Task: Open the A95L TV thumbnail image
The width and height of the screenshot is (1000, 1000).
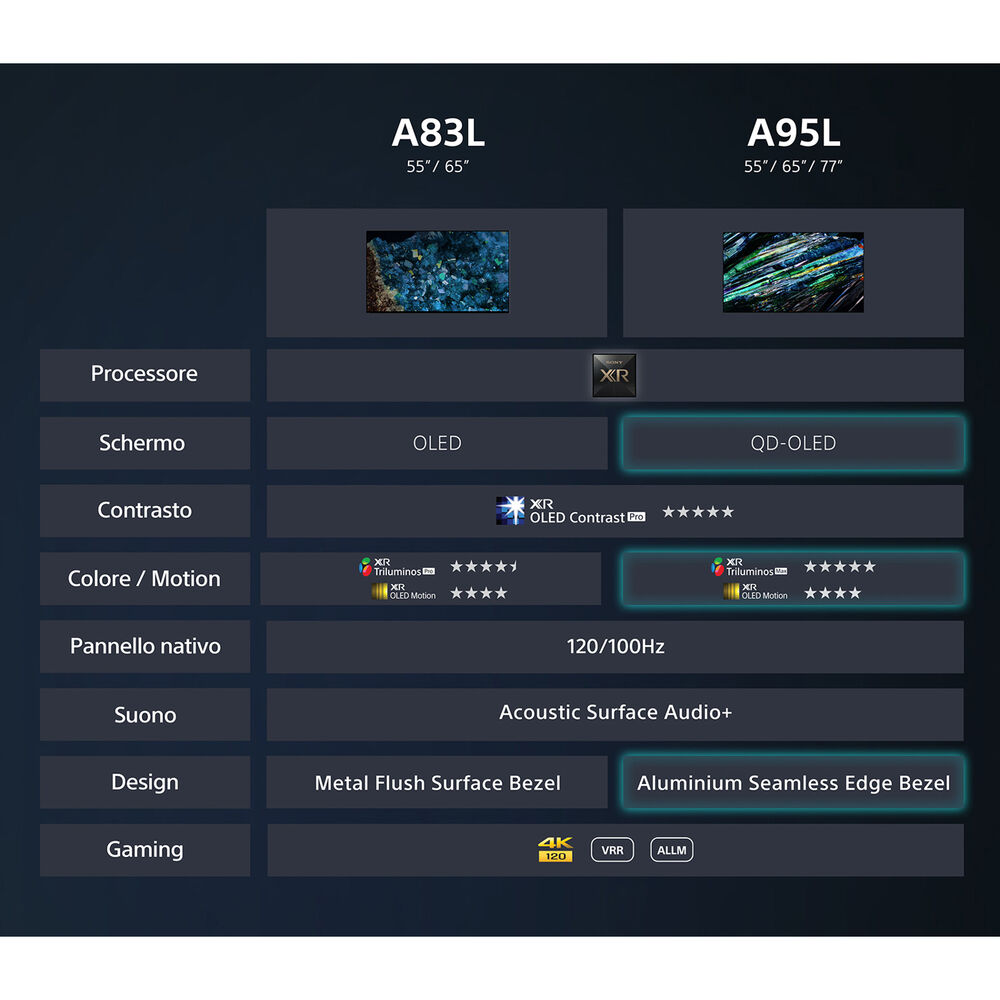Action: [793, 272]
